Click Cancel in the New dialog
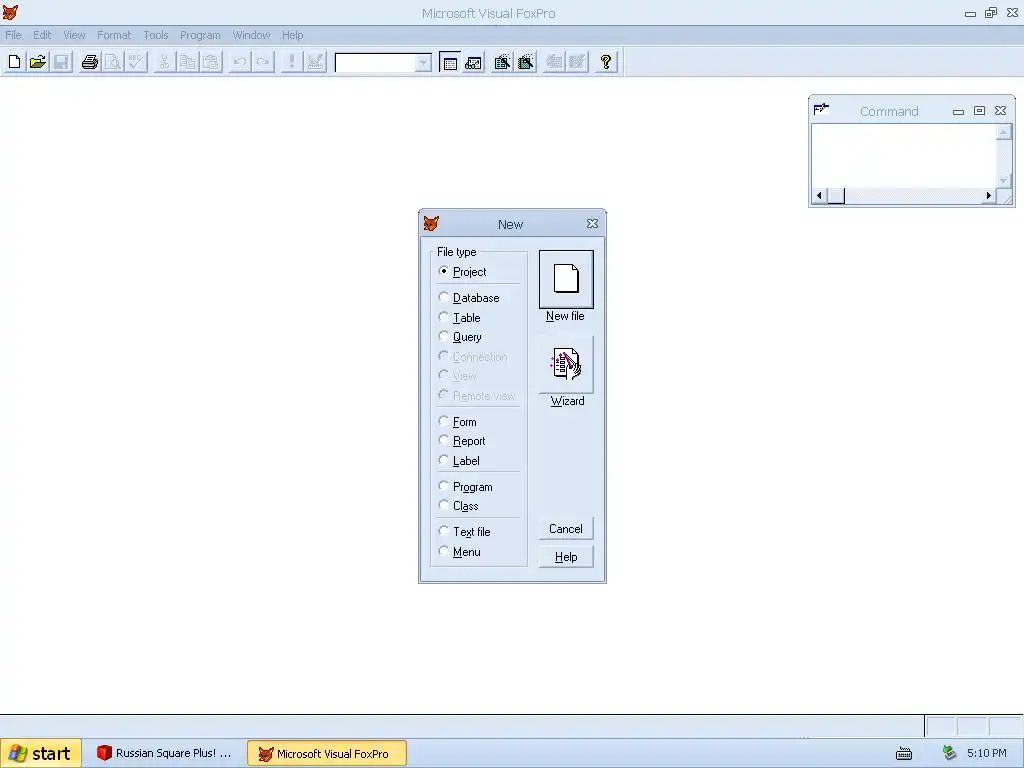 coord(566,529)
